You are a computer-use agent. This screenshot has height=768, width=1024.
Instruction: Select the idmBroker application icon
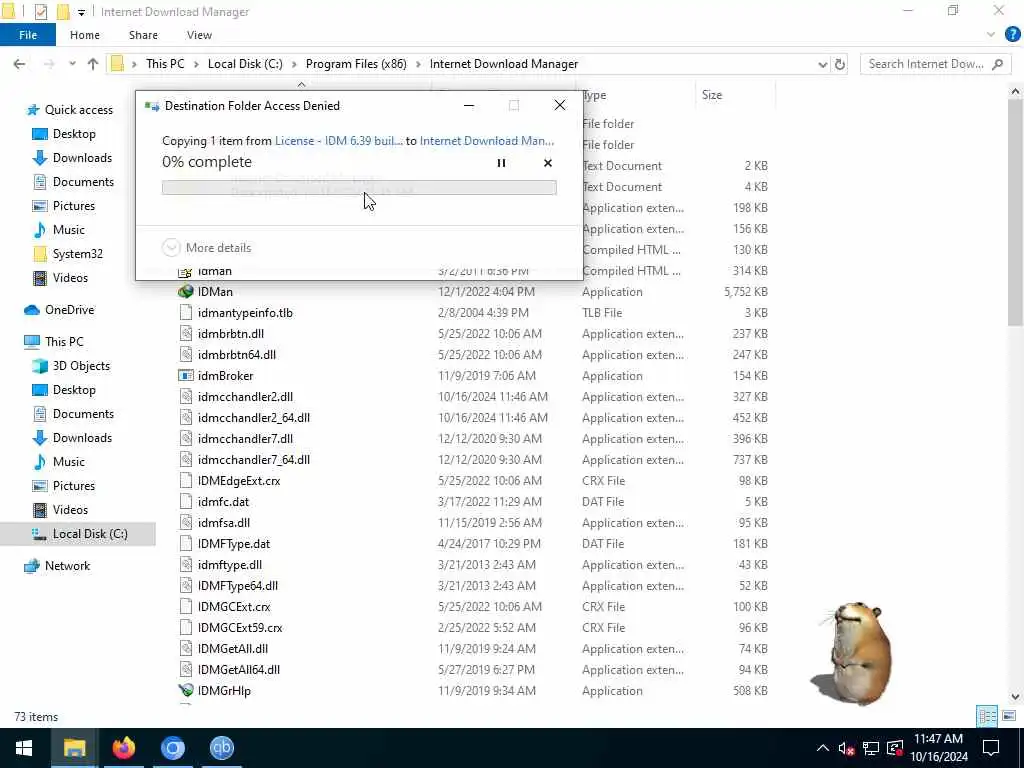(x=186, y=376)
